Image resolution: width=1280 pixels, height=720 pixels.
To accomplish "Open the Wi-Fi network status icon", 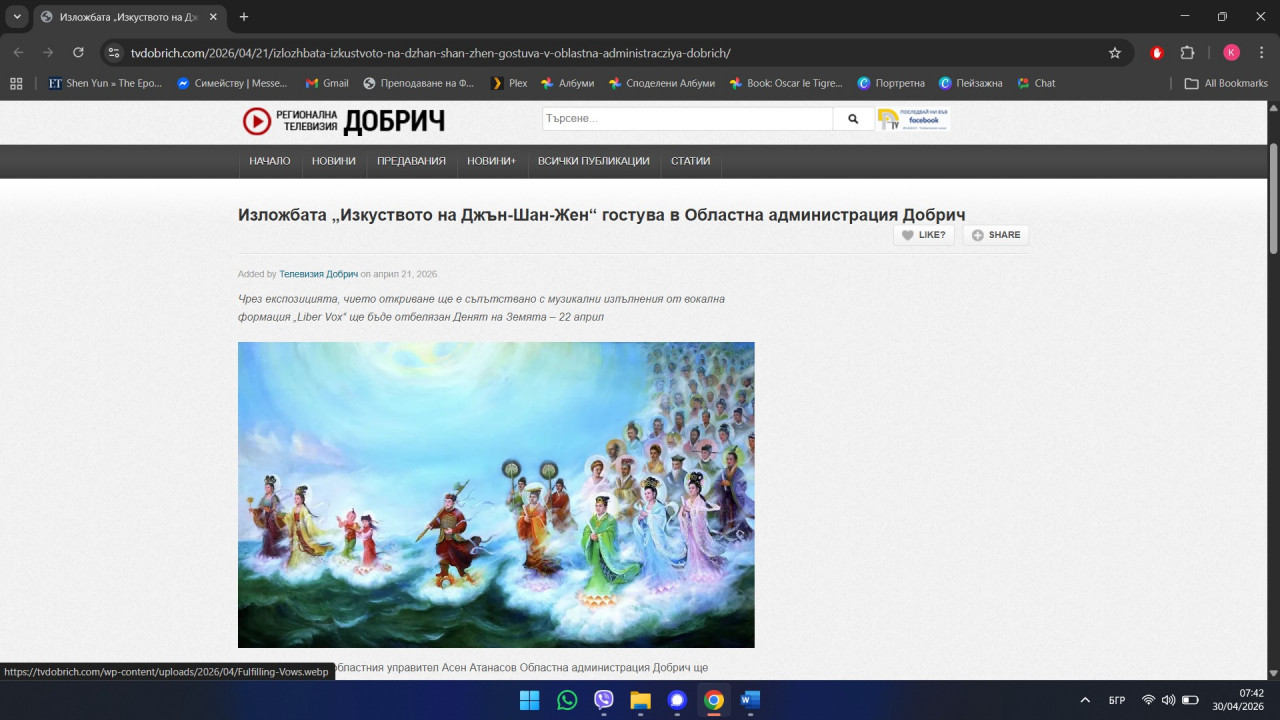I will click(1148, 700).
